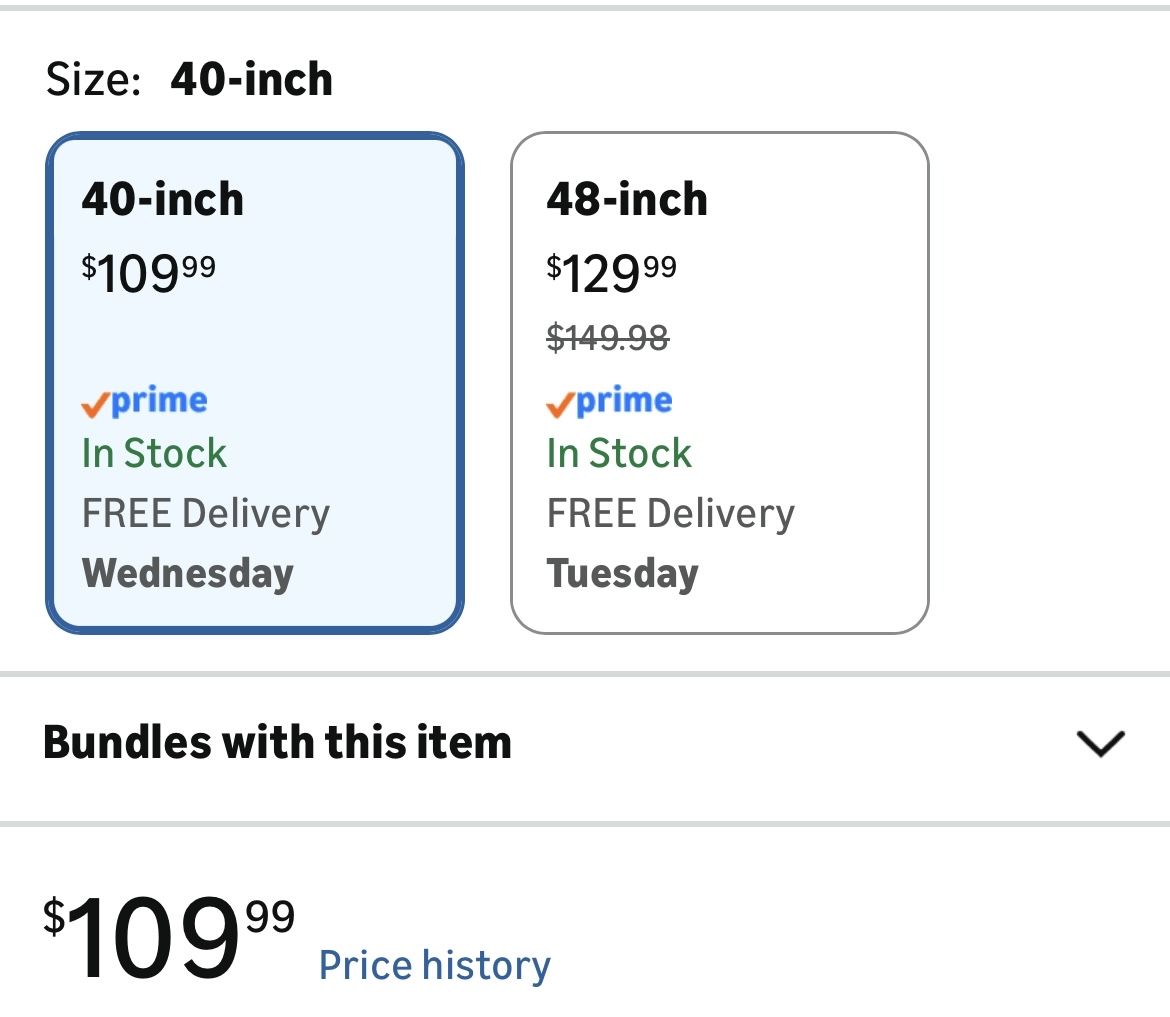Click the Tuesday delivery day text
The width and height of the screenshot is (1170, 1017).
click(x=622, y=574)
